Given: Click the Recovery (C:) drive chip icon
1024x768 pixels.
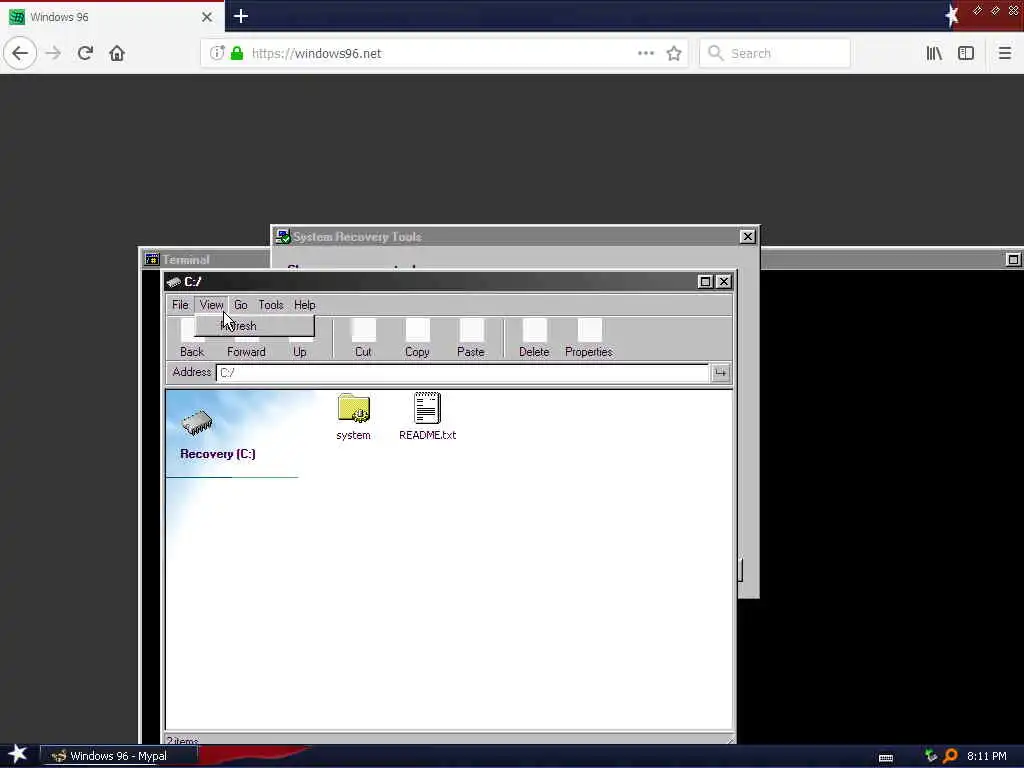Looking at the screenshot, I should (197, 423).
